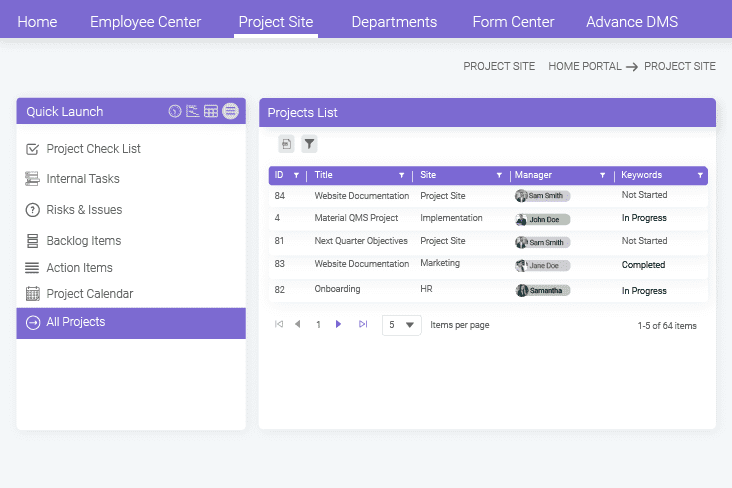The height and width of the screenshot is (488, 732).
Task: Sort by the Title column header
Action: click(x=324, y=175)
